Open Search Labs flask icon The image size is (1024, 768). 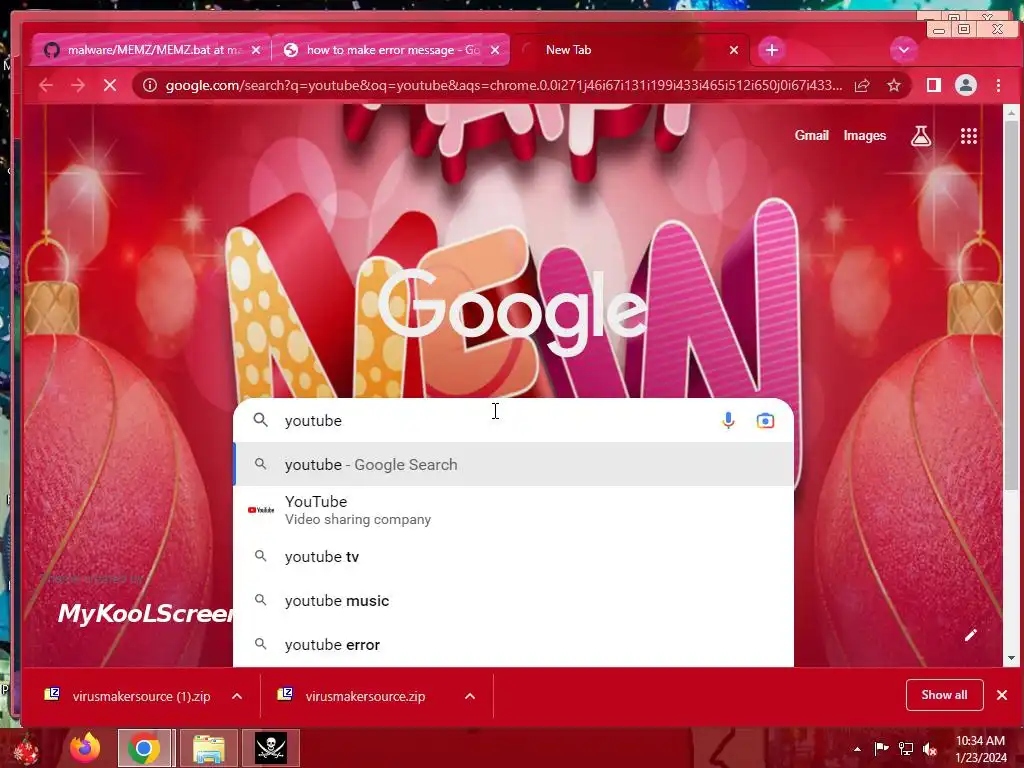(921, 136)
